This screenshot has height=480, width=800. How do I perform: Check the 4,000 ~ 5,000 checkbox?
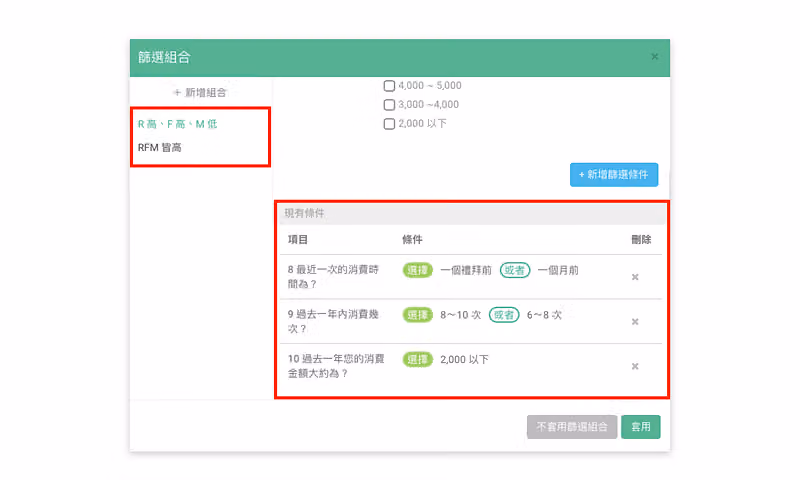389,86
